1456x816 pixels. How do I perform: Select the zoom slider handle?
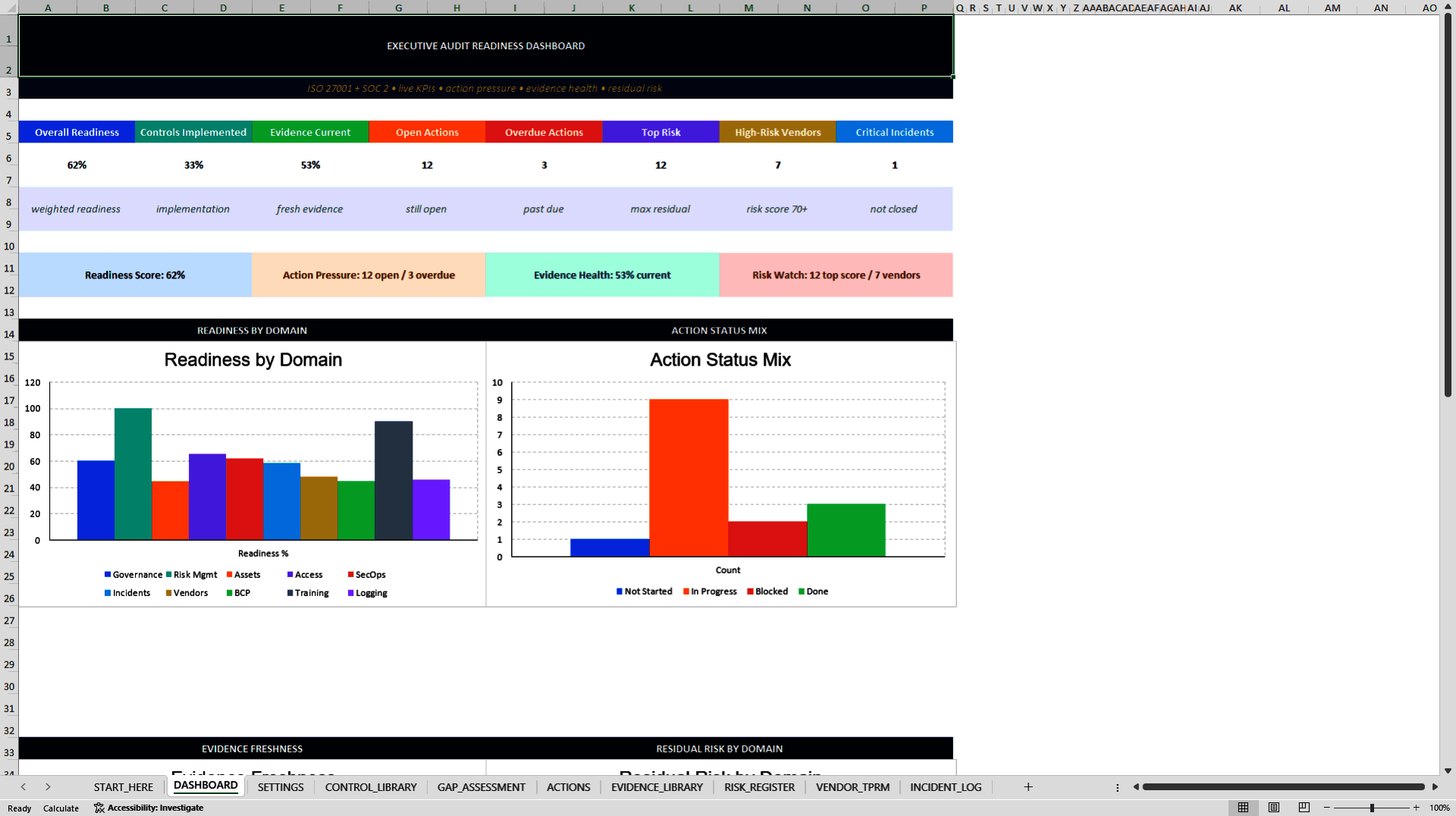click(x=1372, y=808)
